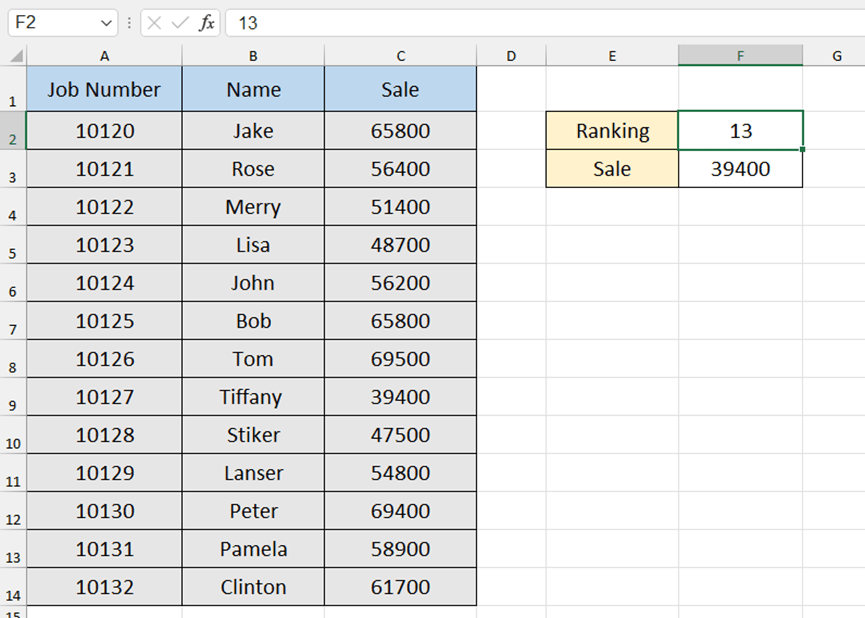Click cell with job number 10127
This screenshot has width=865, height=618.
coord(104,397)
